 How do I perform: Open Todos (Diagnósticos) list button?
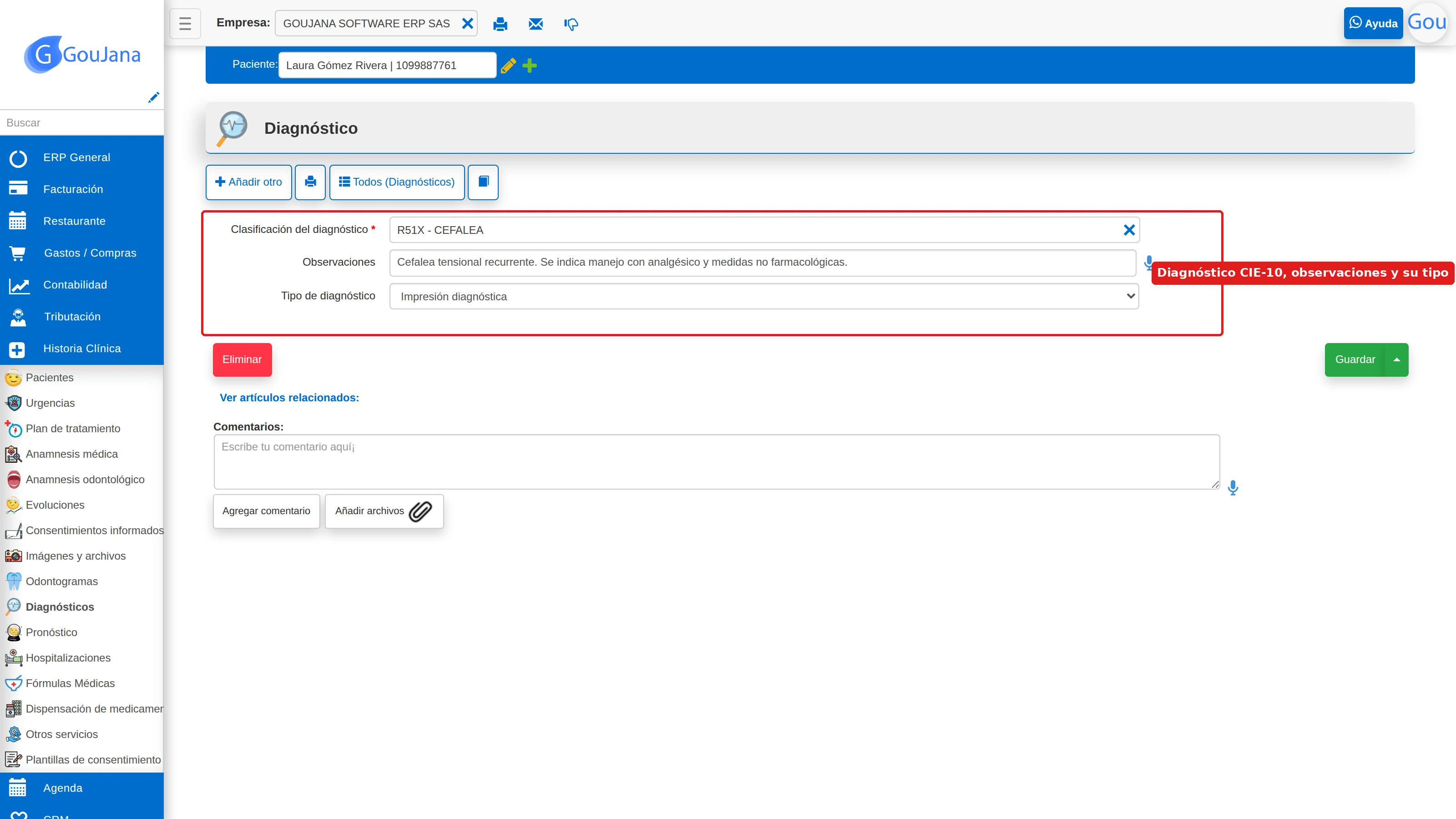397,182
